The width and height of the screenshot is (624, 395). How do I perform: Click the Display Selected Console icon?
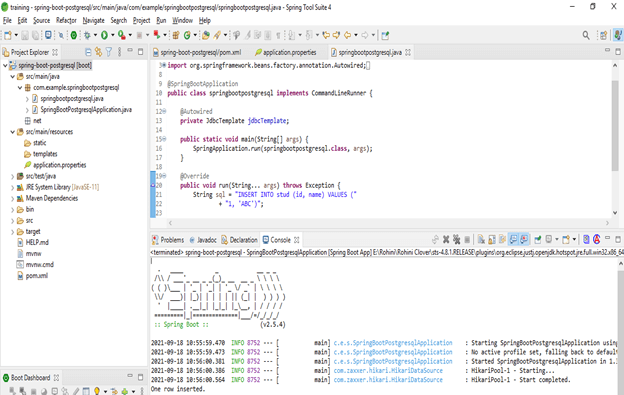[x=548, y=239]
